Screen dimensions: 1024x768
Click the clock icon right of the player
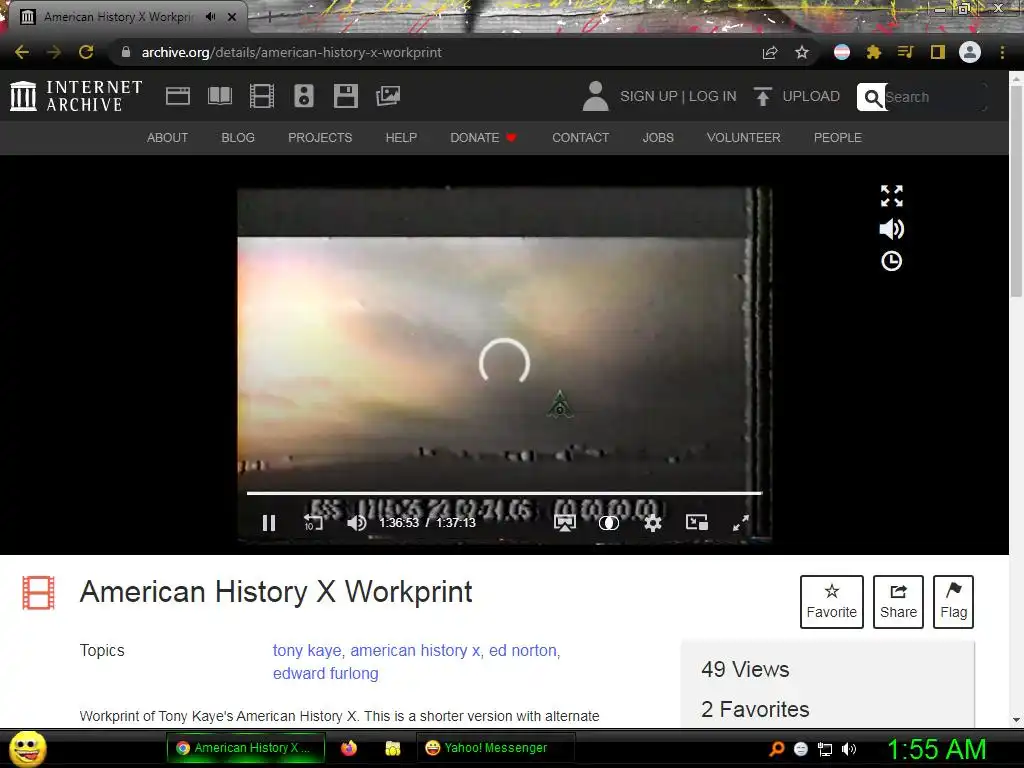(891, 261)
